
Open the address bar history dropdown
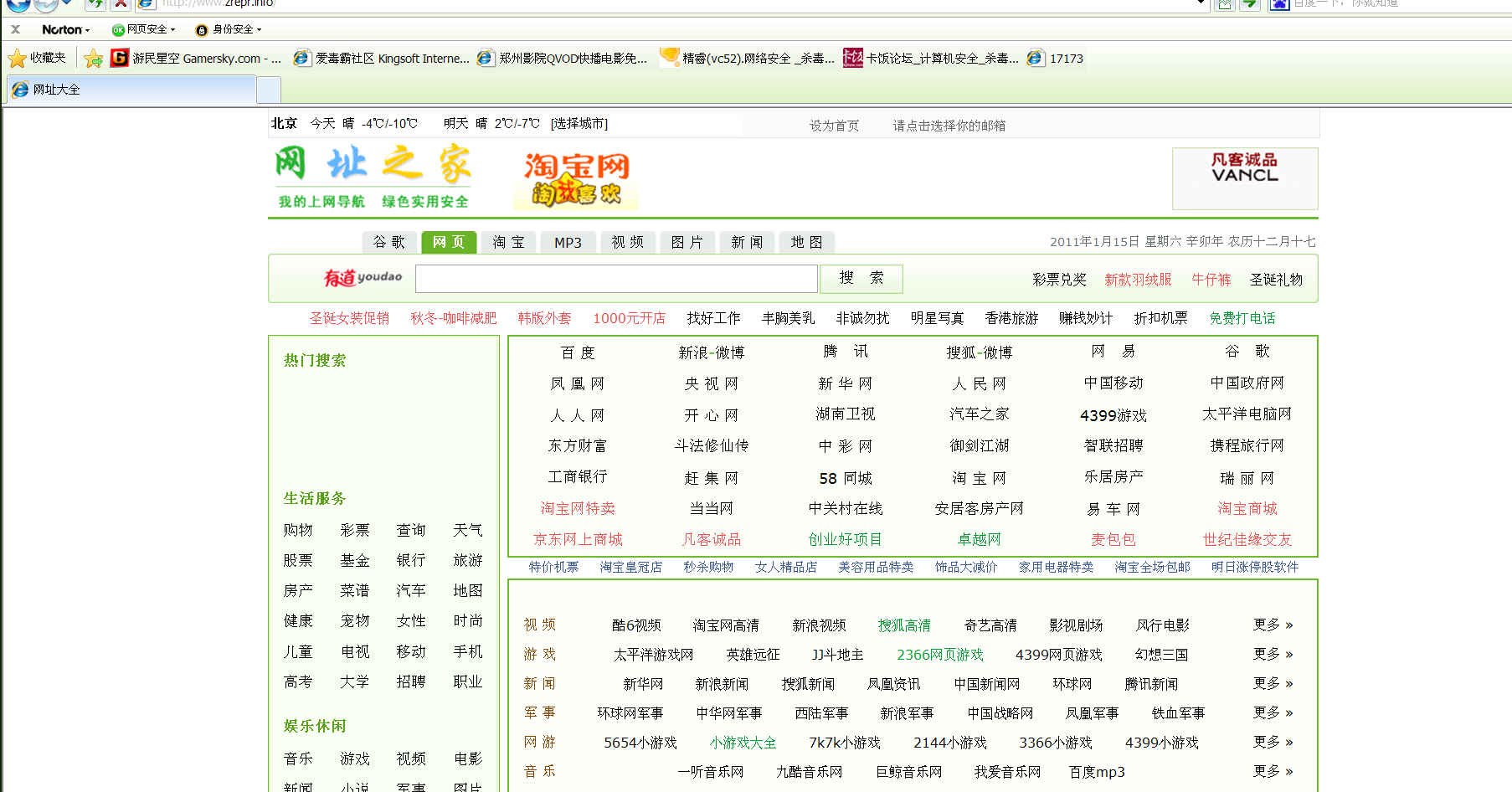click(1201, 3)
